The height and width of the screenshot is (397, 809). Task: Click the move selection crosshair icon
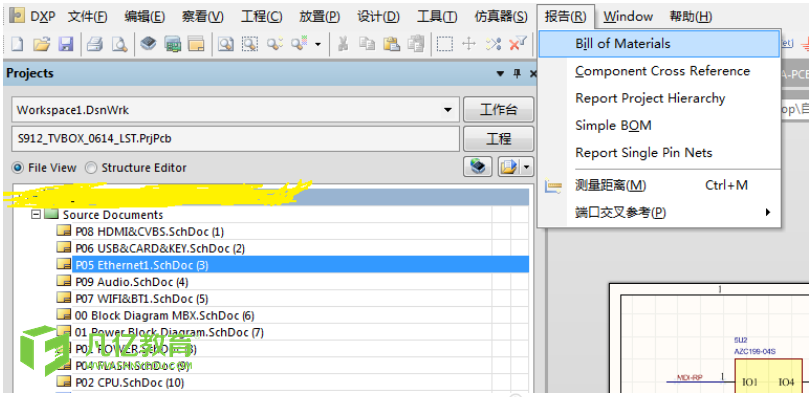(468, 44)
